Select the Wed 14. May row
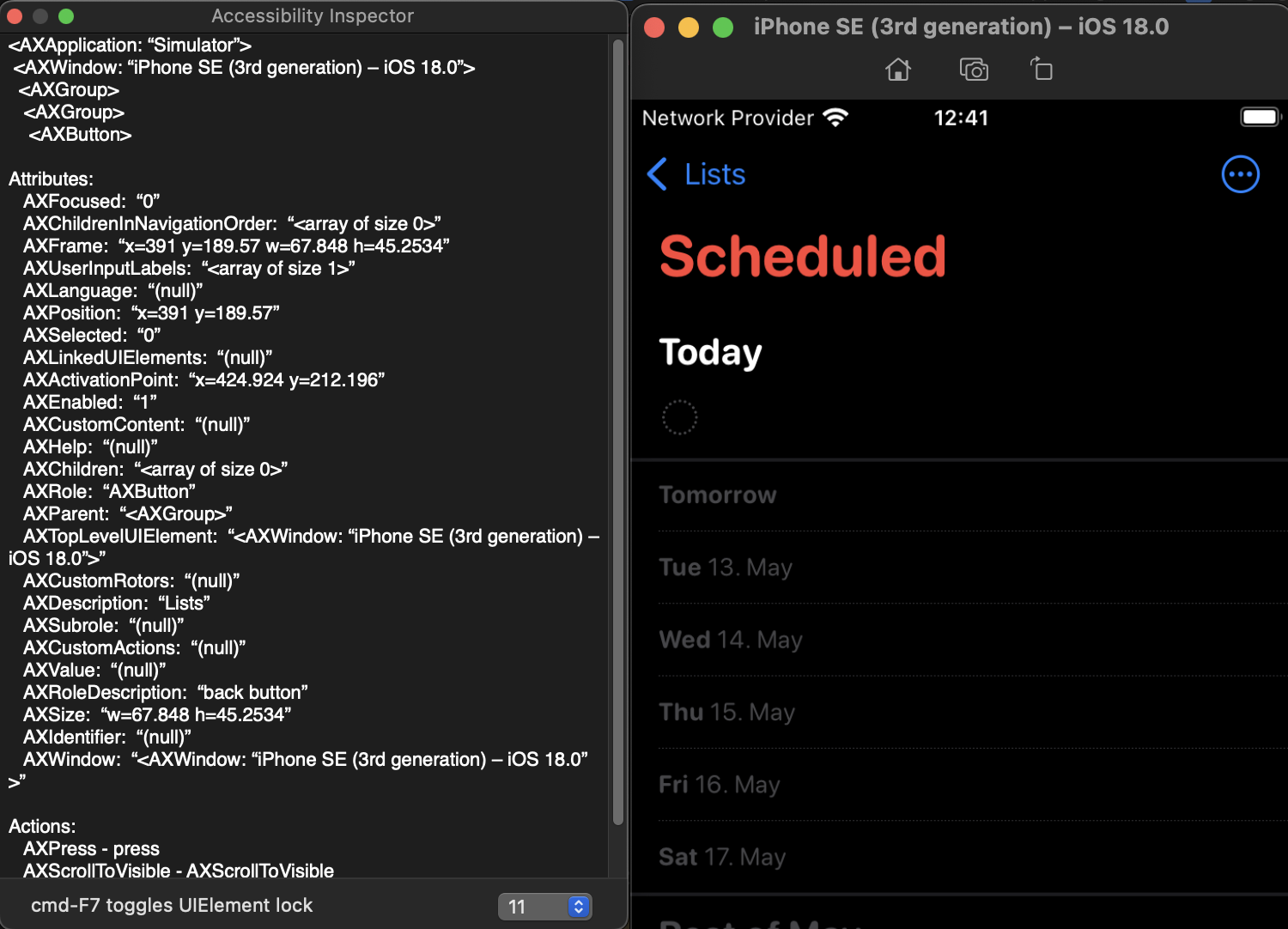Screen dimensions: 1288x929 [x=959, y=640]
